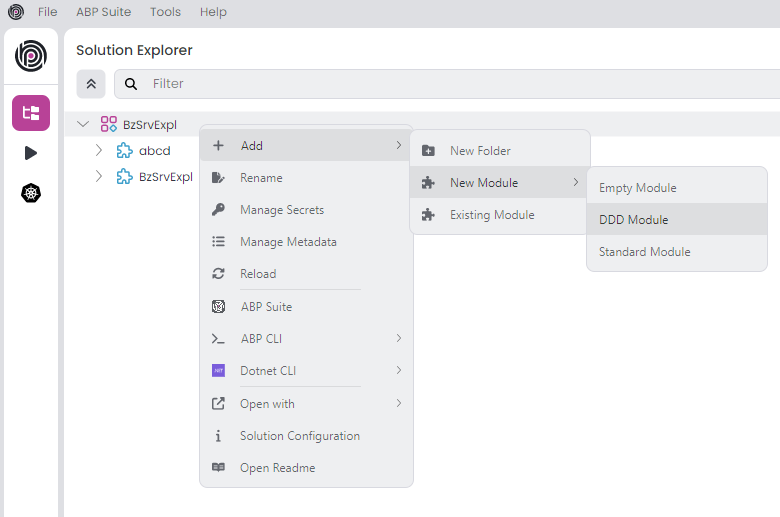780x517 pixels.
Task: Select DDD Module from submenu
Action: click(x=634, y=220)
